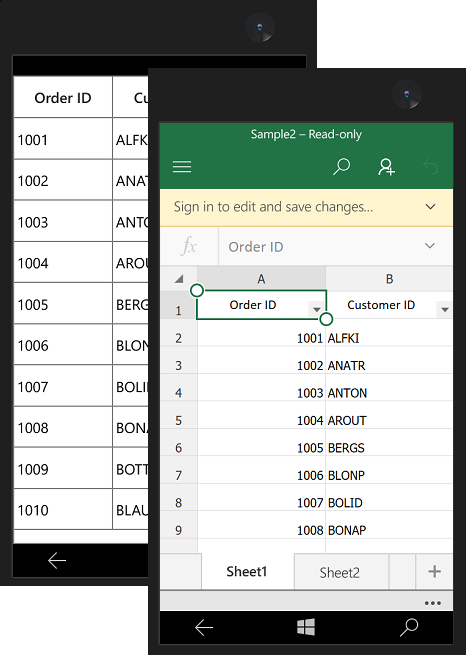Switch to the Sheet1 tab
The width and height of the screenshot is (466, 655).
tap(247, 571)
